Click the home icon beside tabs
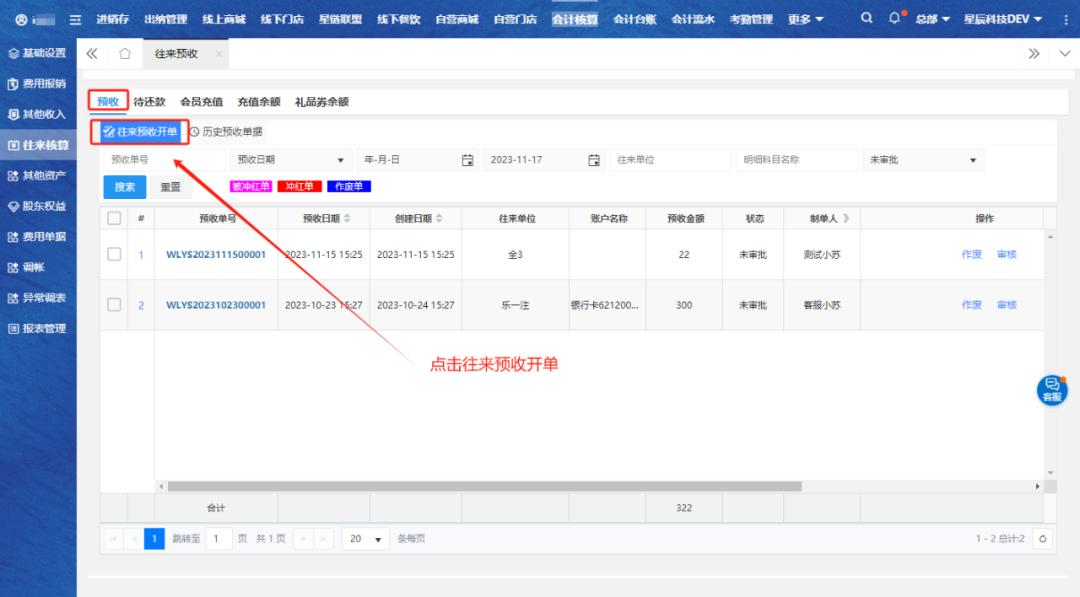 pos(124,54)
